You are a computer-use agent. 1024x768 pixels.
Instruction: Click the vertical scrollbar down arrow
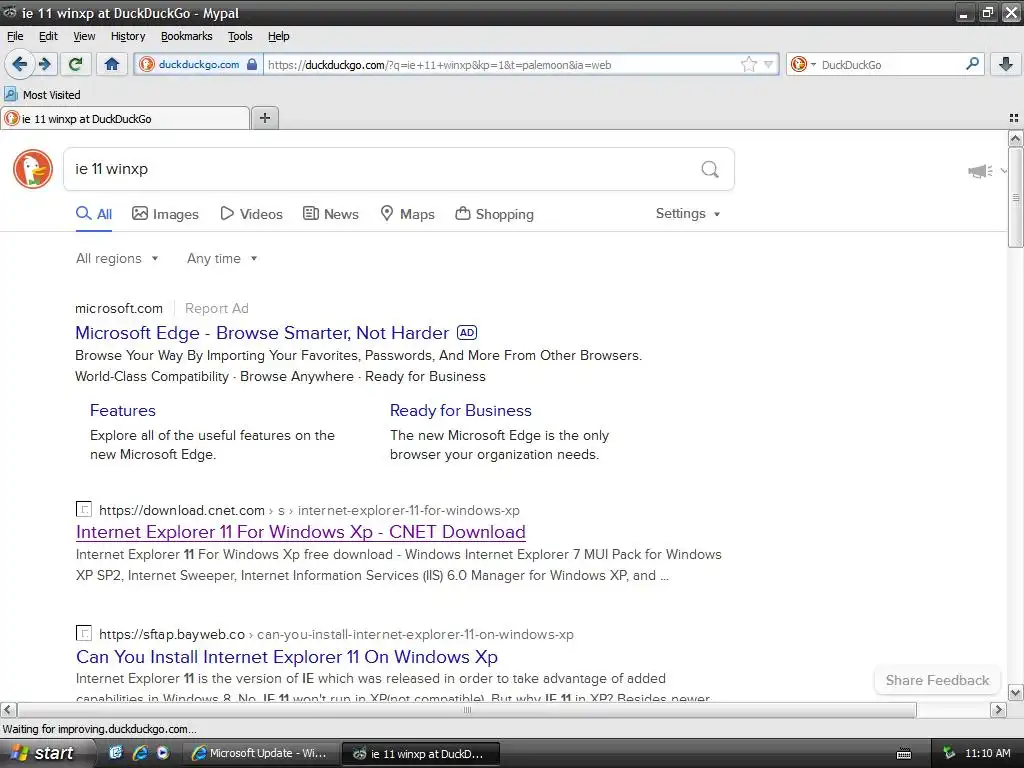(x=1015, y=692)
